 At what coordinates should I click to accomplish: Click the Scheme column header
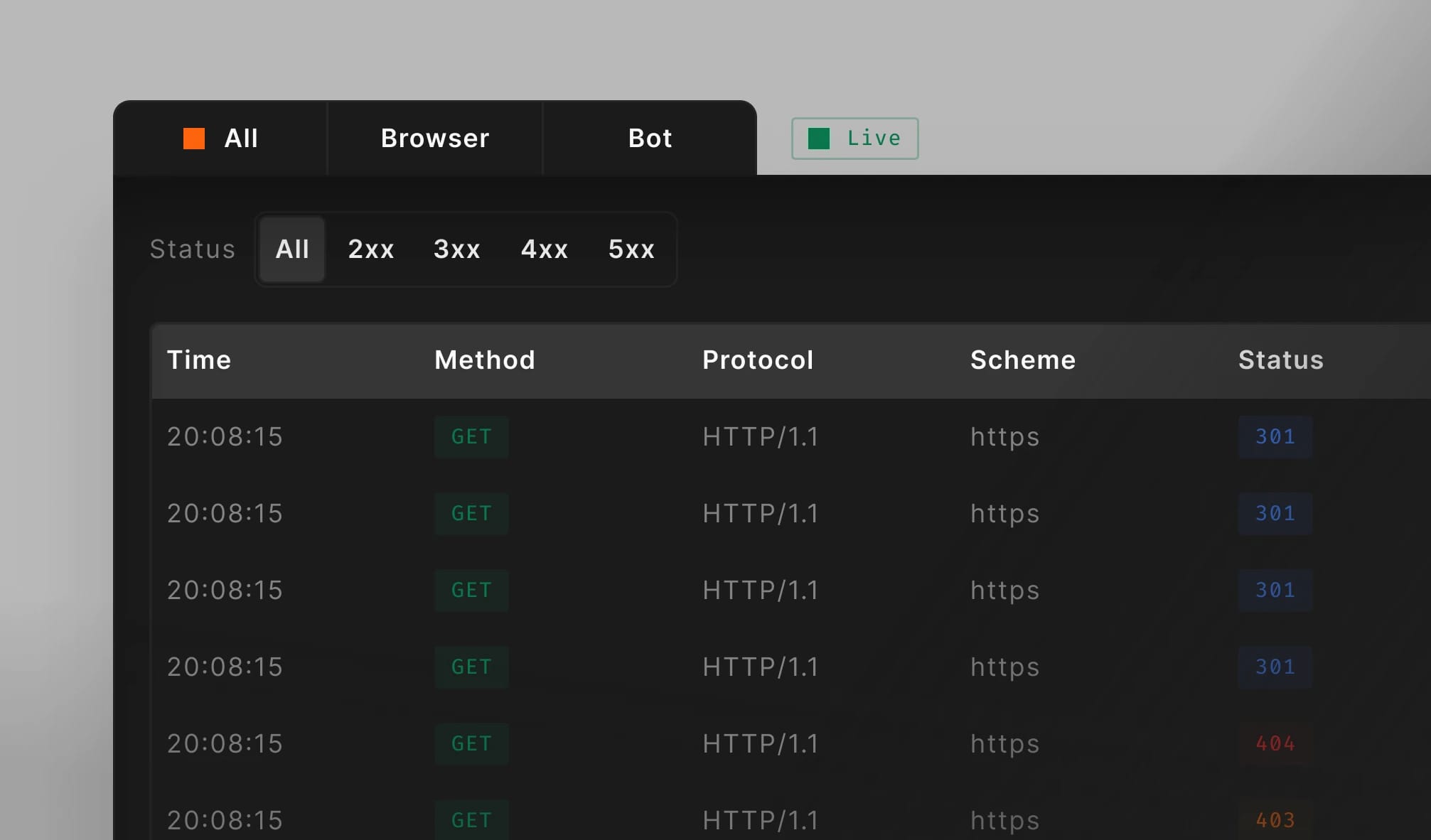[1023, 360]
